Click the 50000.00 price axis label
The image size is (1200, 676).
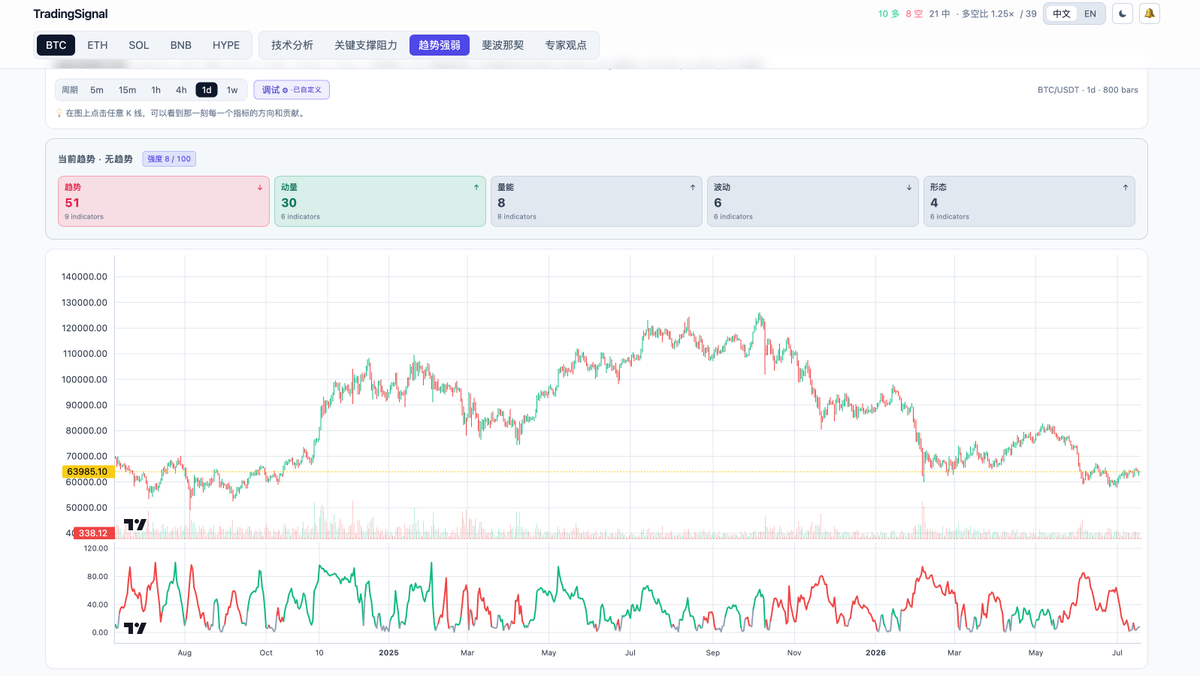[x=87, y=507]
